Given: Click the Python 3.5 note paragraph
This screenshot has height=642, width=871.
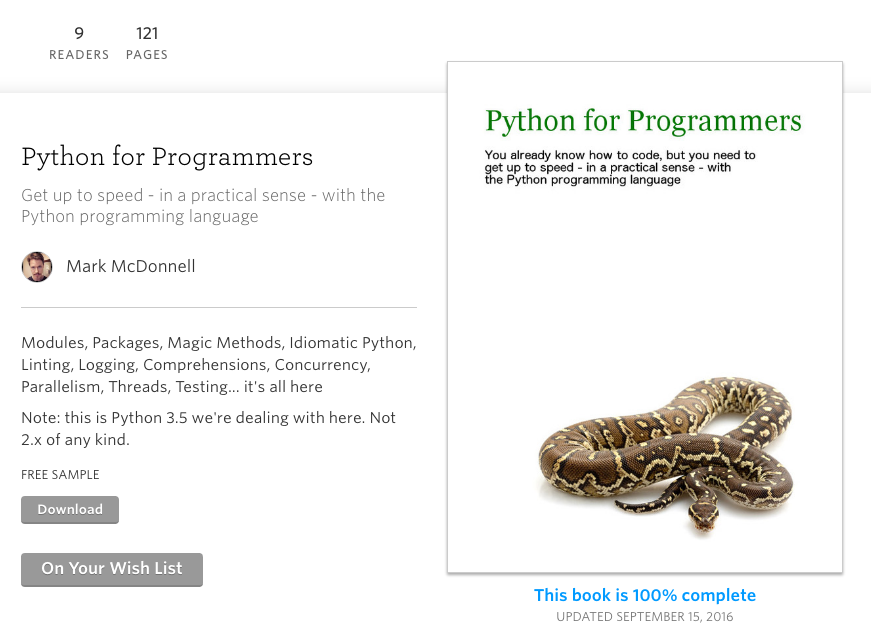Looking at the screenshot, I should tap(208, 429).
